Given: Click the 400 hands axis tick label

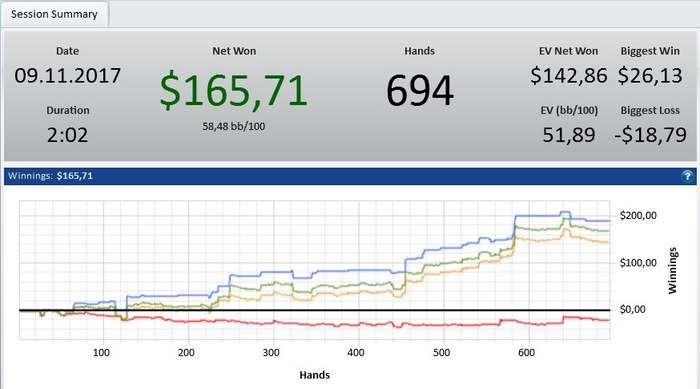Looking at the screenshot, I should pyautogui.click(x=356, y=353).
